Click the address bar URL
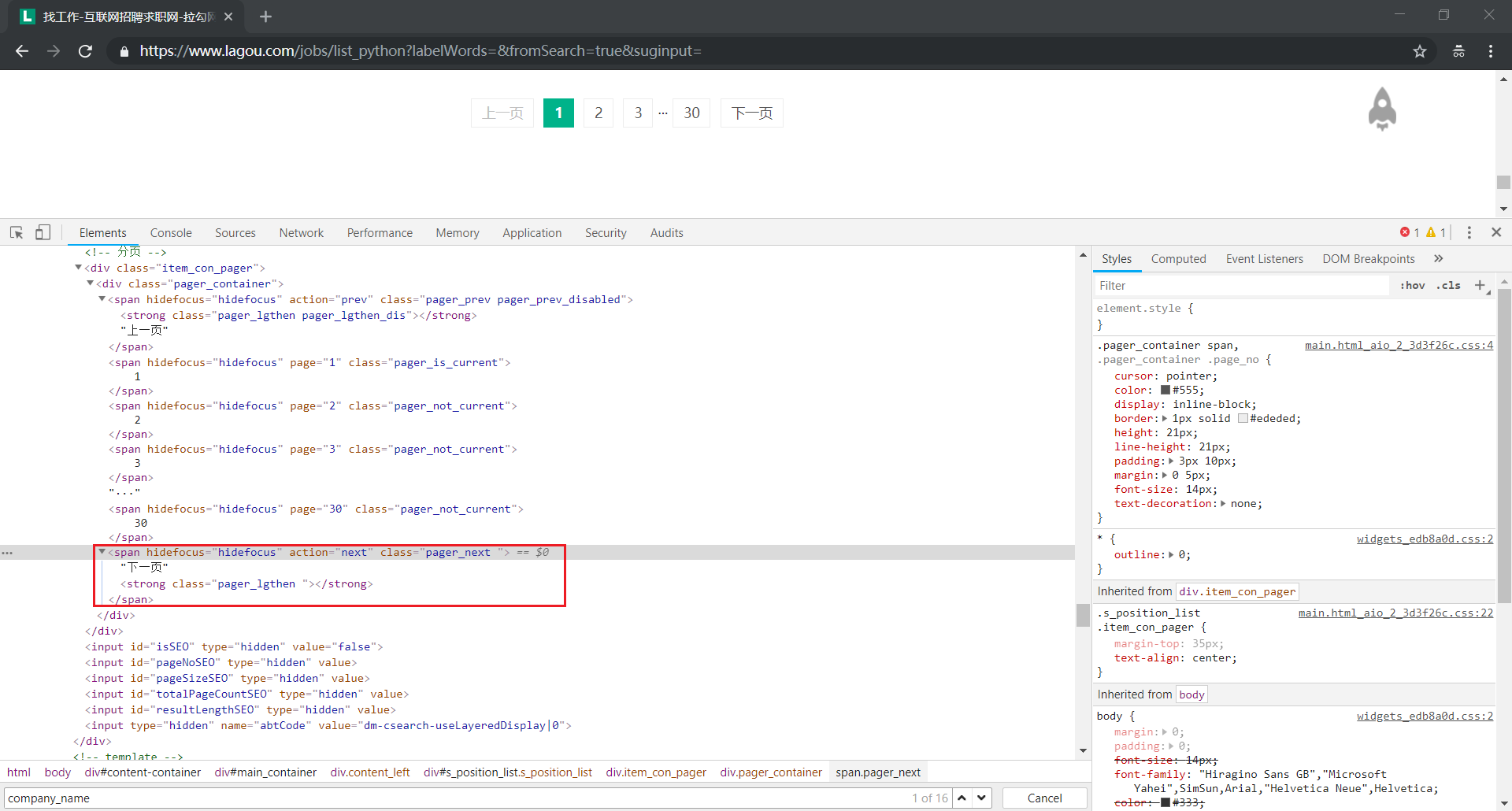 point(421,51)
